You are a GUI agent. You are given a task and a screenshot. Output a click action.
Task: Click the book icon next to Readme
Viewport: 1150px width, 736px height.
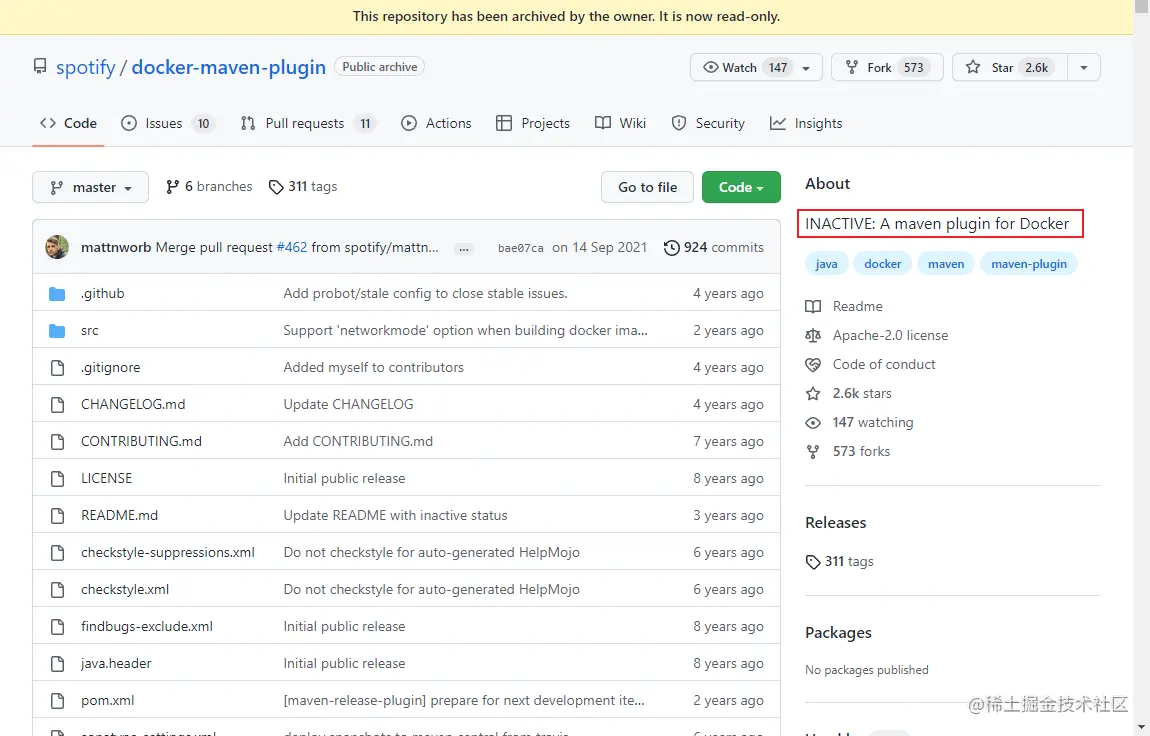[813, 306]
